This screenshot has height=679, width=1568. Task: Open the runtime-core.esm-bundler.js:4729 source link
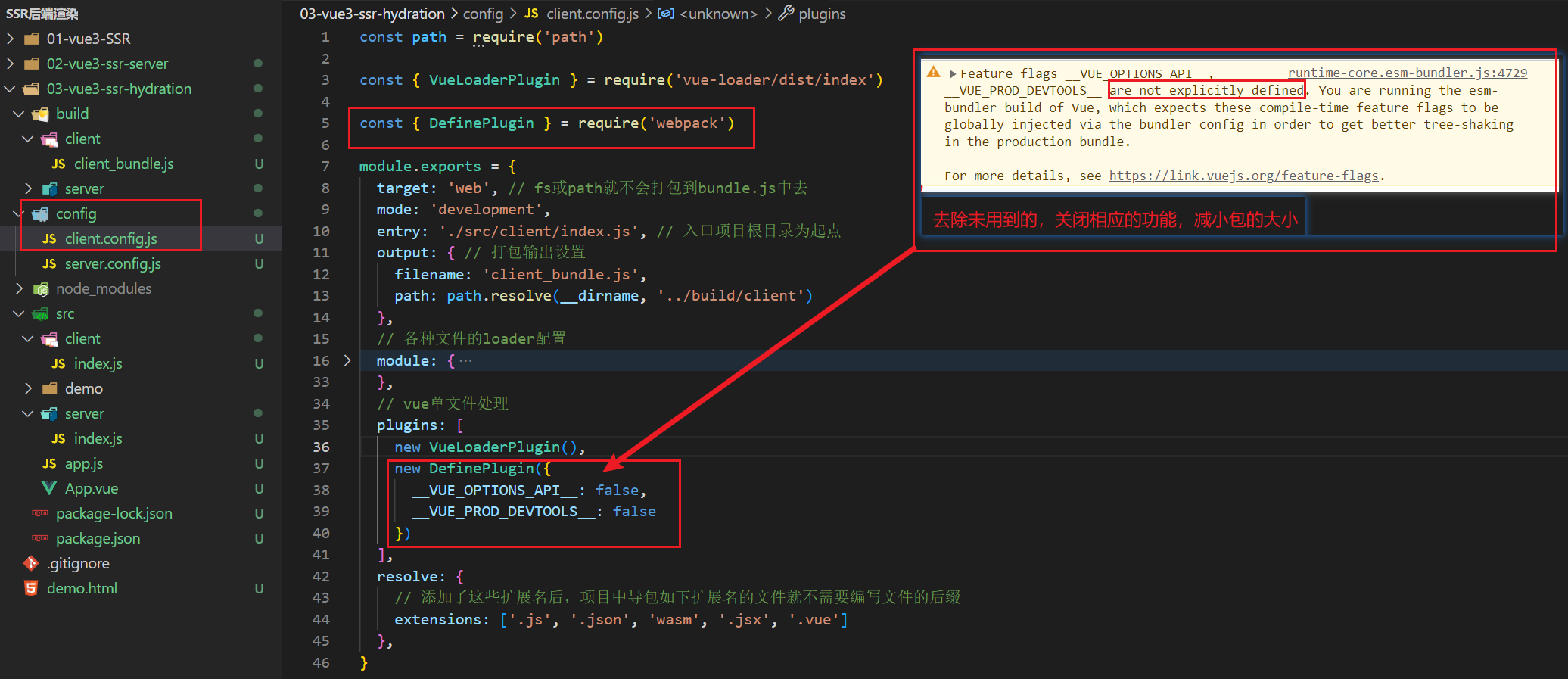click(x=1407, y=73)
